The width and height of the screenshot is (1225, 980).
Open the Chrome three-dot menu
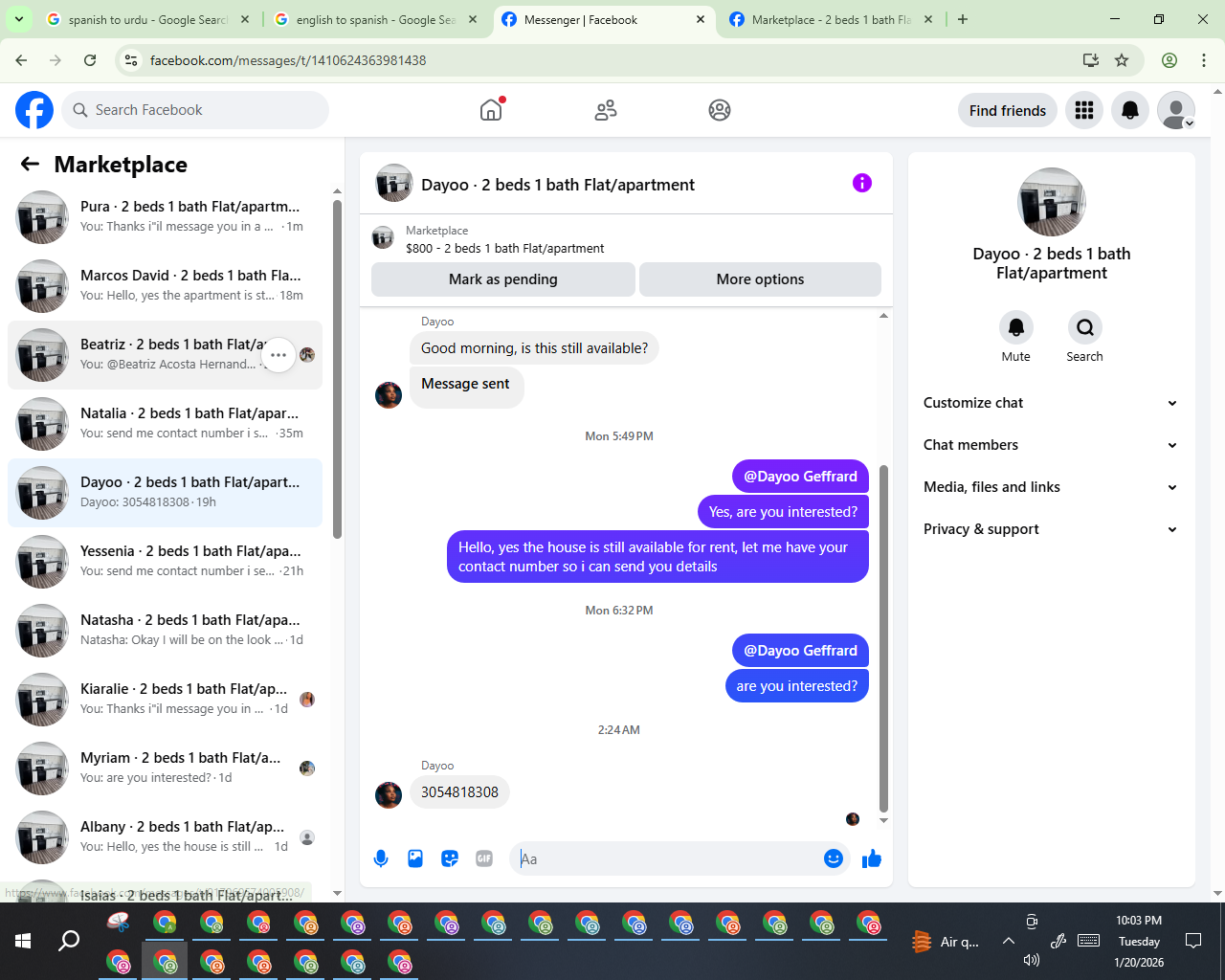coord(1204,60)
